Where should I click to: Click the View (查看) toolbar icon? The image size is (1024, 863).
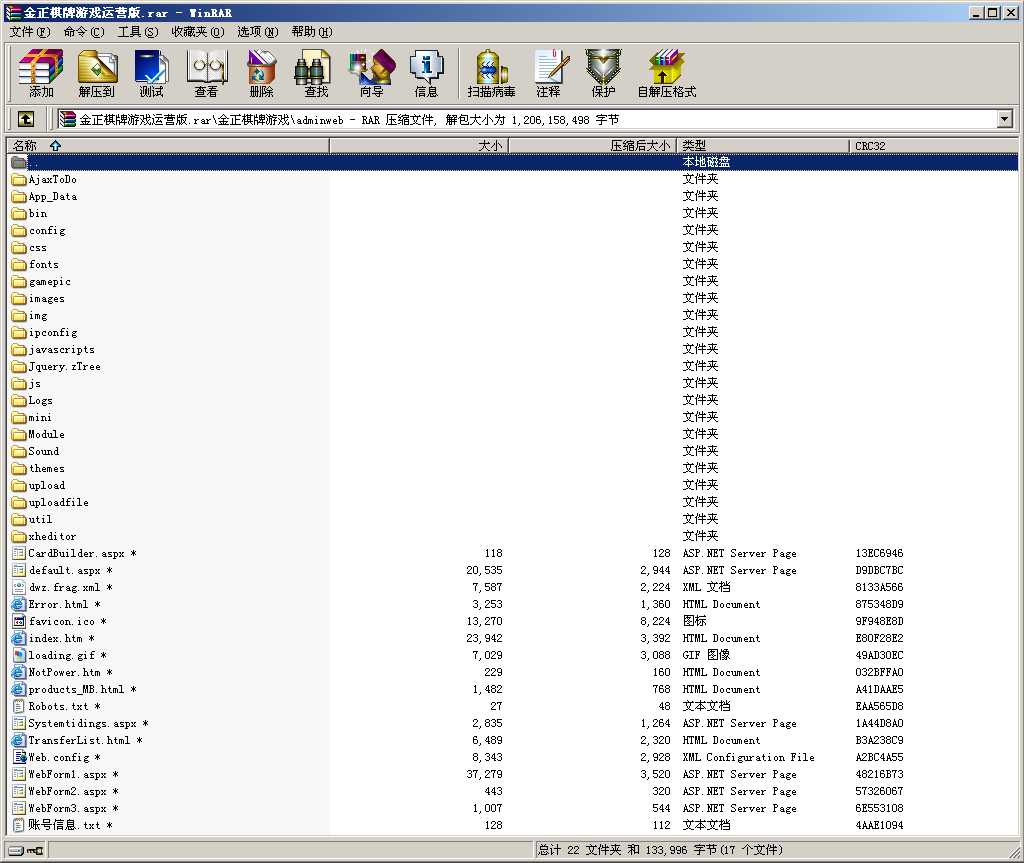pos(206,73)
